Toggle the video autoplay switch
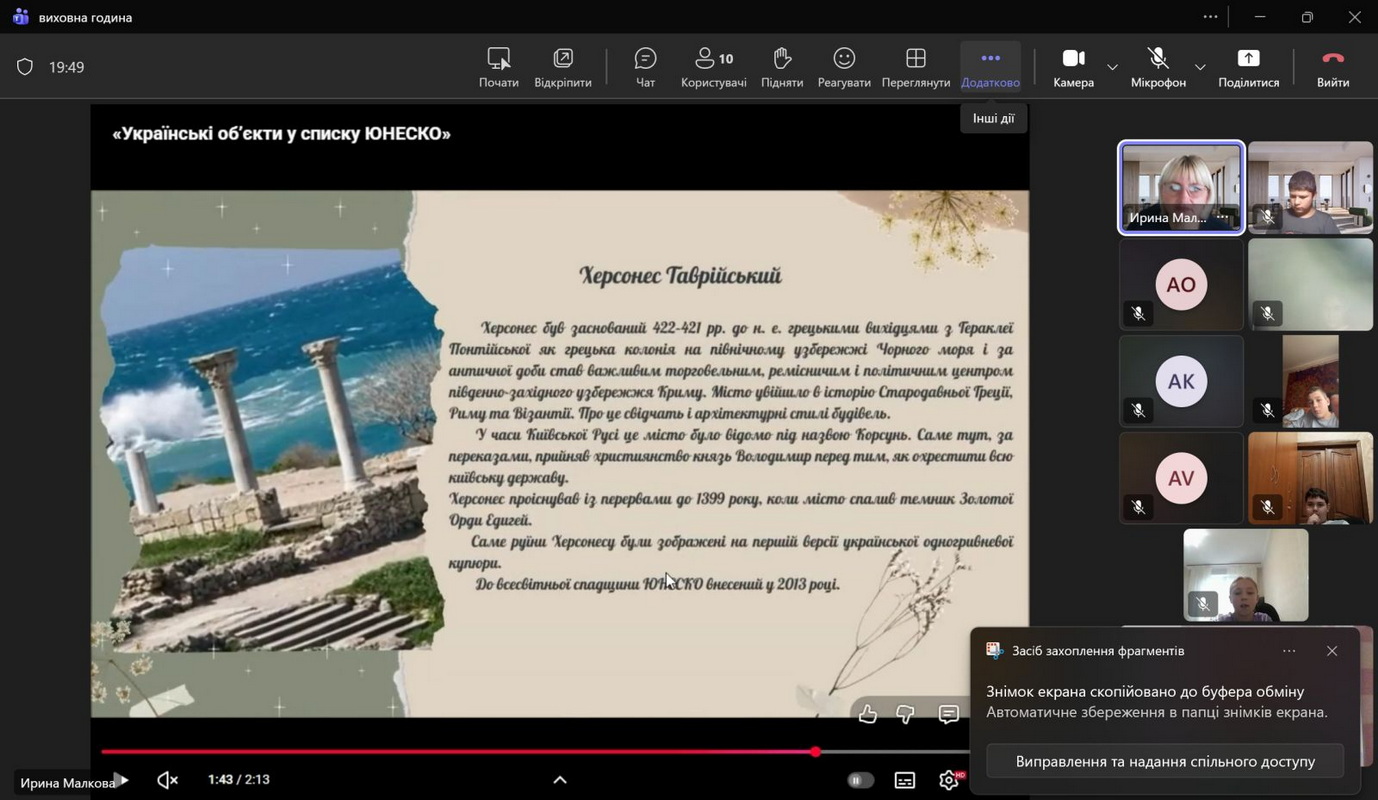1378x800 pixels. click(x=860, y=780)
